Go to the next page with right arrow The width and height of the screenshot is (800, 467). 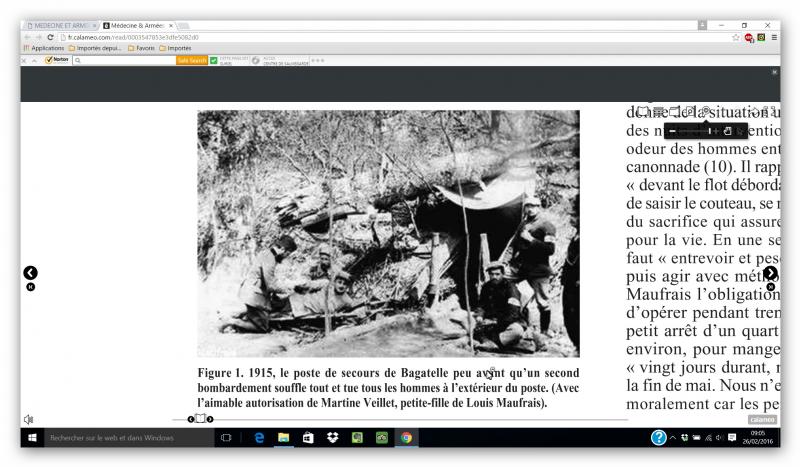(770, 273)
